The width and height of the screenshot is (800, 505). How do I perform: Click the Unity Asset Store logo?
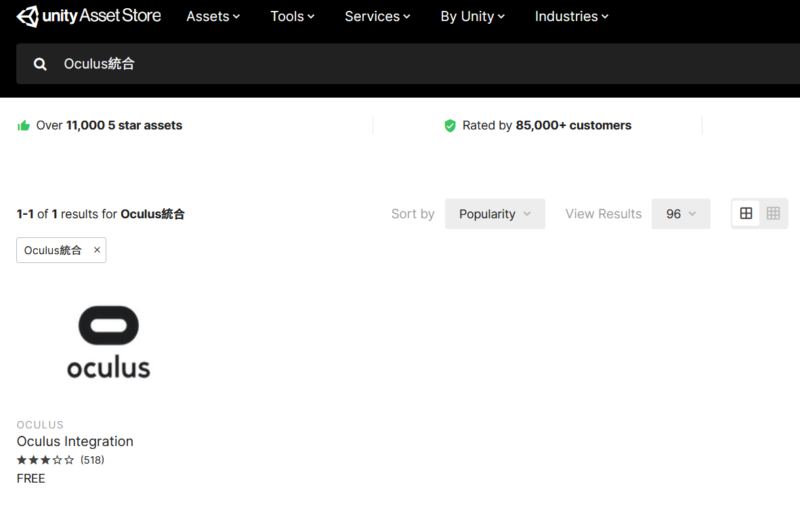[89, 16]
